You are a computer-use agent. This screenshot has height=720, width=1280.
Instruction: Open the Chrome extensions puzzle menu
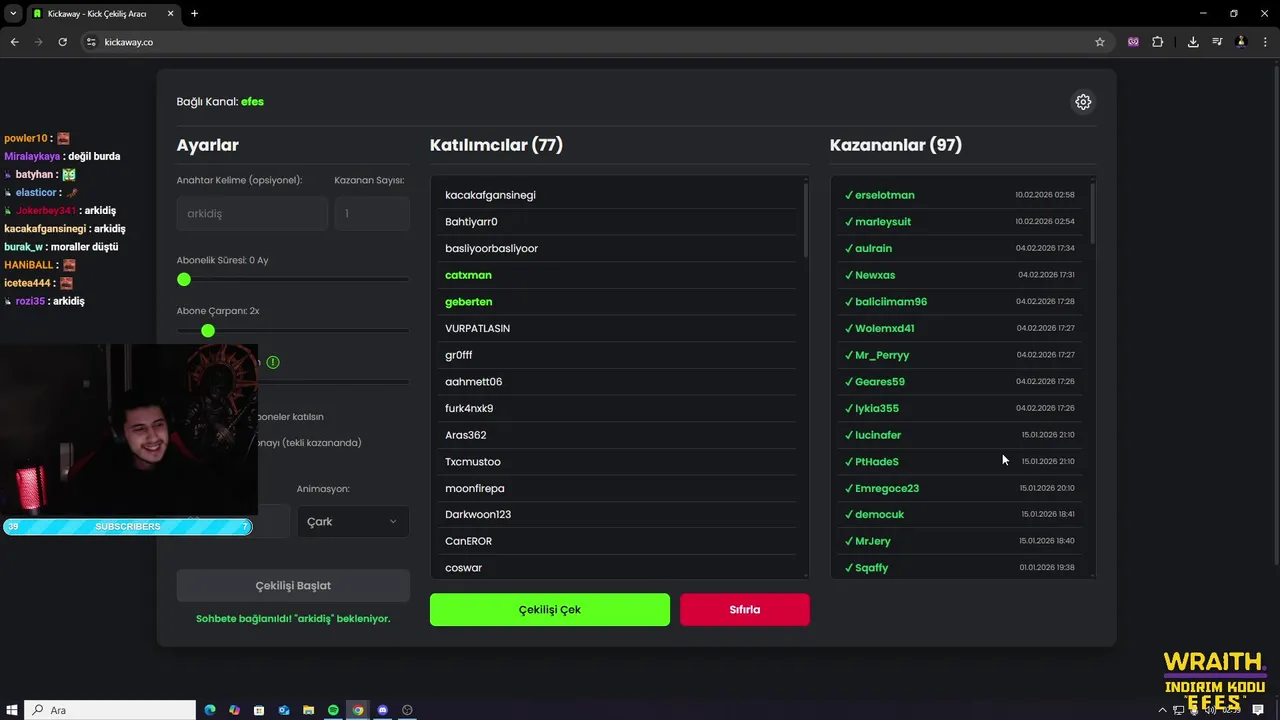[1158, 42]
